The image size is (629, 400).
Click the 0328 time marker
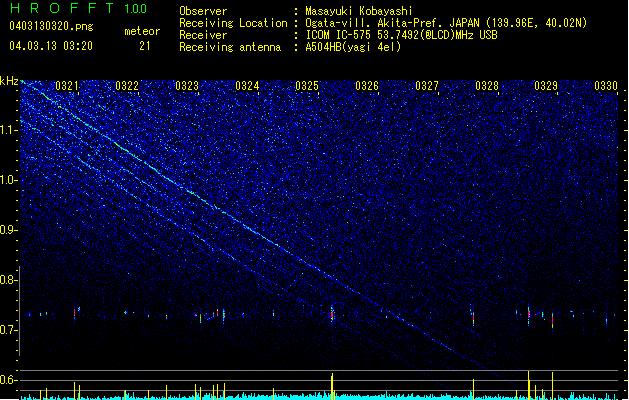click(x=487, y=85)
